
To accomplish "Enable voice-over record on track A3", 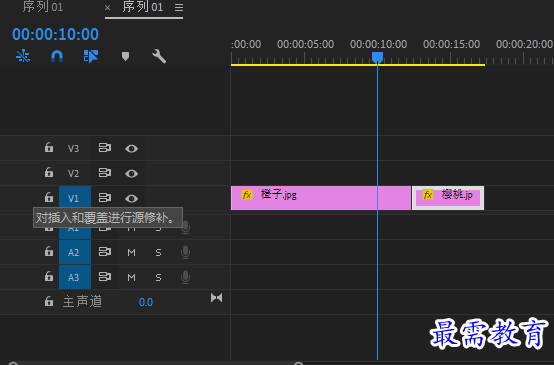I will [185, 277].
